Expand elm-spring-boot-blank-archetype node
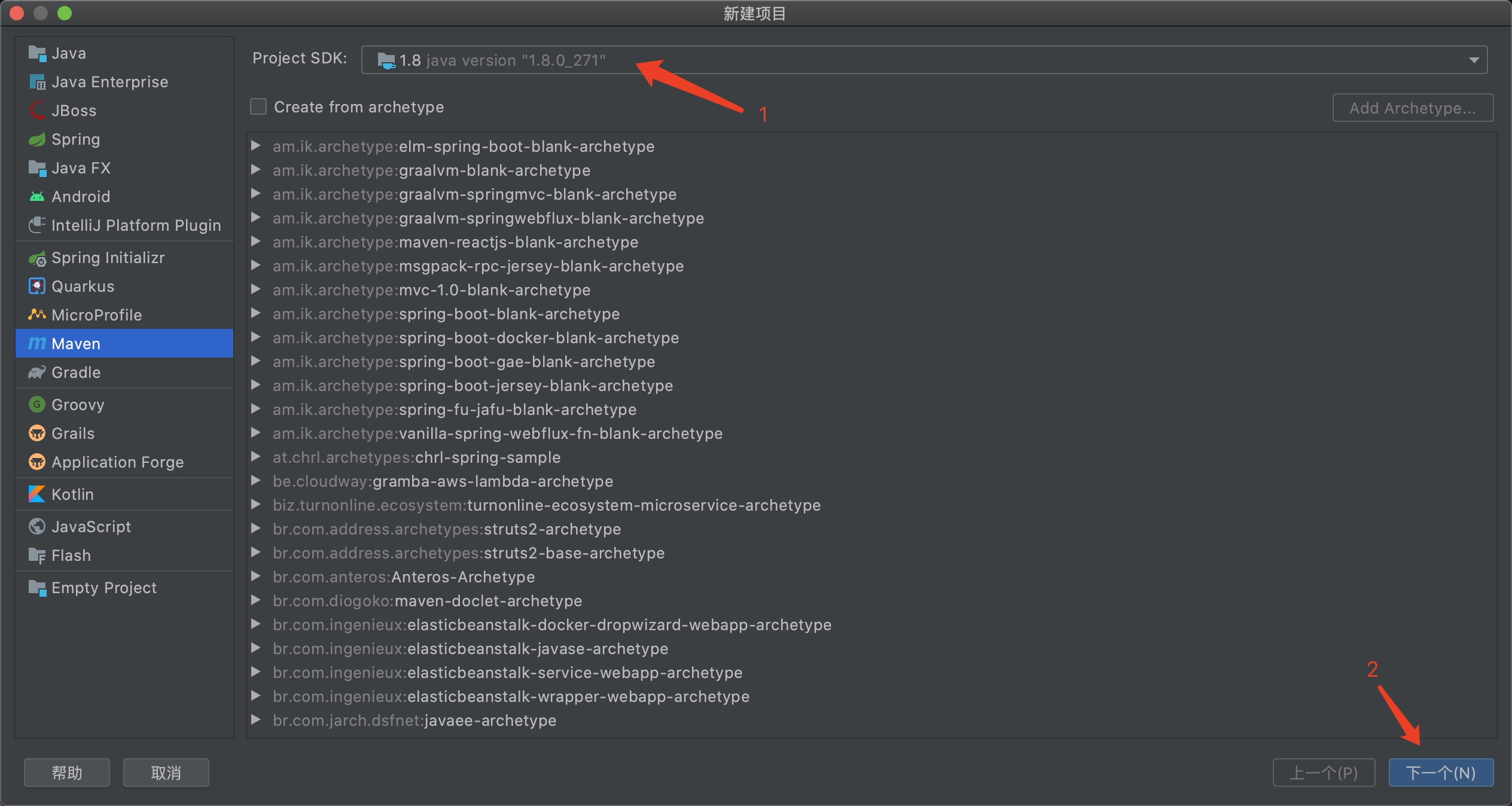The image size is (1512, 806). coord(255,145)
